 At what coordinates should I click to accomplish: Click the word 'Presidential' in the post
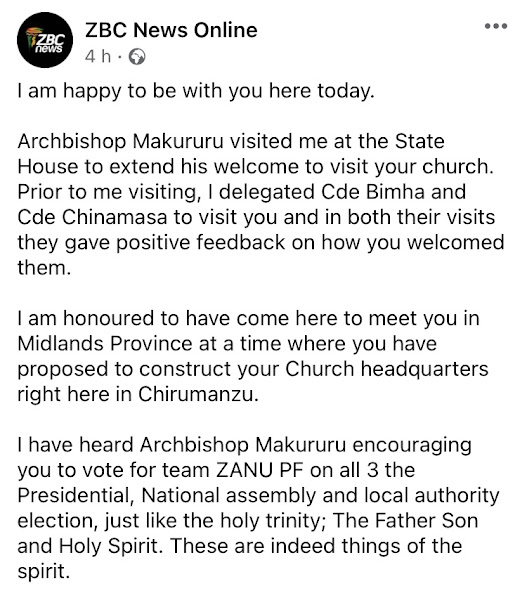(x=75, y=495)
